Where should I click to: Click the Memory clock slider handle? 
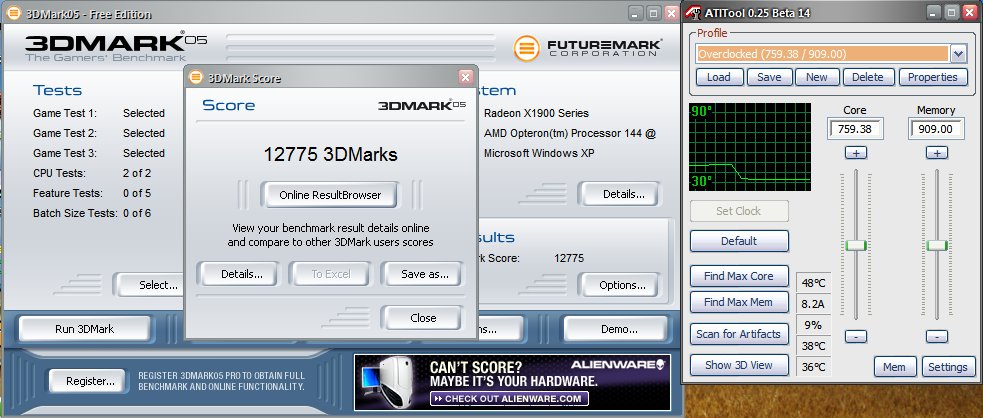(x=937, y=245)
